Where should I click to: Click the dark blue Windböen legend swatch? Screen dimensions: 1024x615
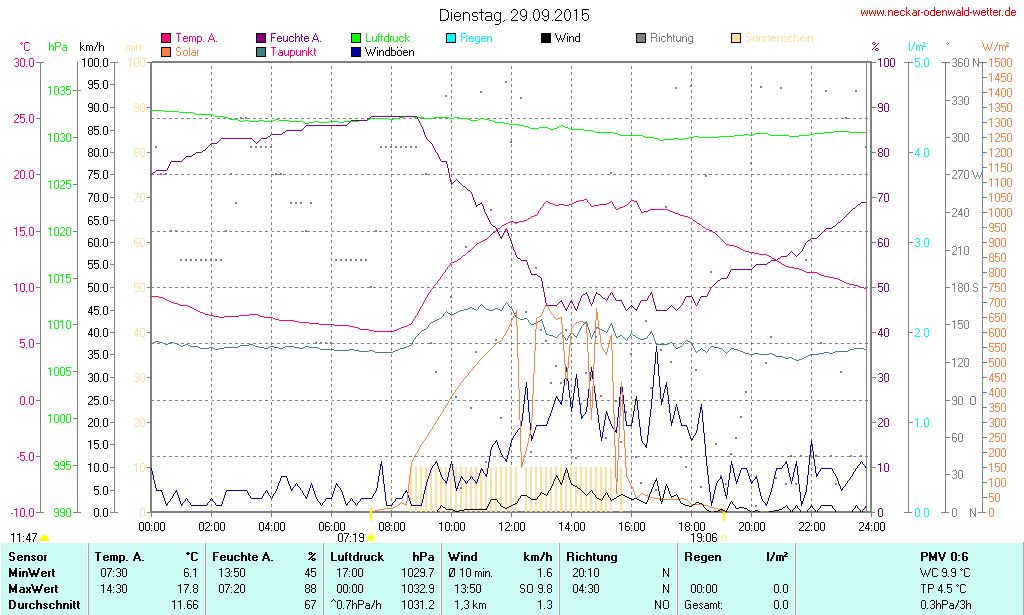point(356,52)
